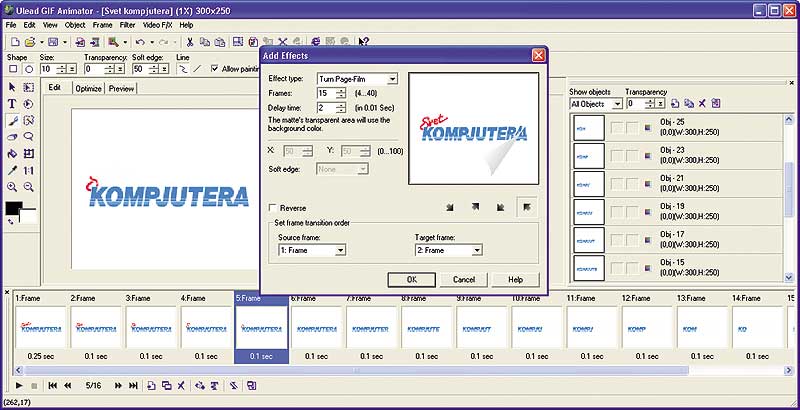800x410 pixels.
Task: Open the Video F/X menu
Action: tap(157, 24)
